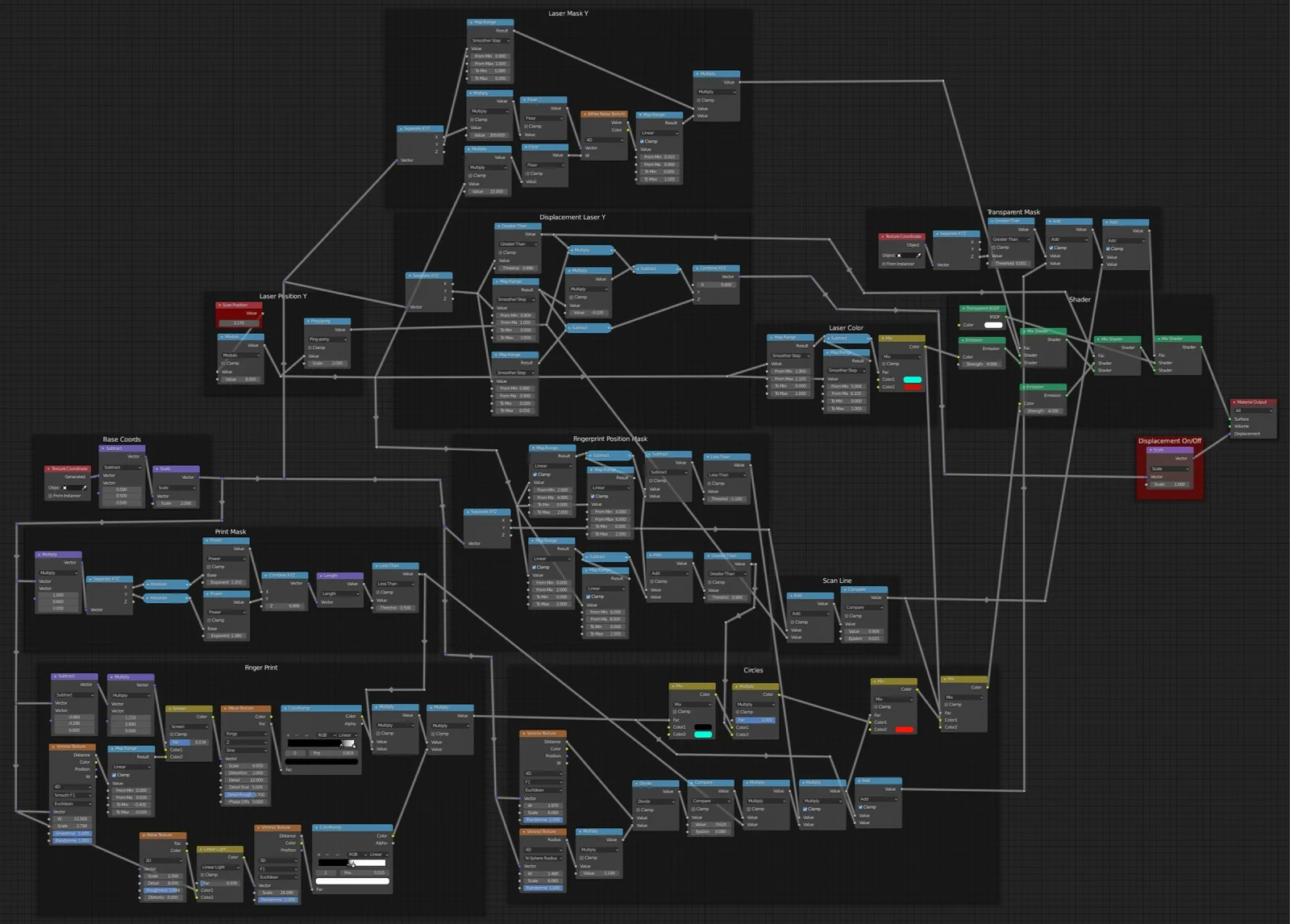Click the RGB mode button on the fingerprint ColorRamp
Image resolution: width=1290 pixels, height=924 pixels.
(322, 735)
